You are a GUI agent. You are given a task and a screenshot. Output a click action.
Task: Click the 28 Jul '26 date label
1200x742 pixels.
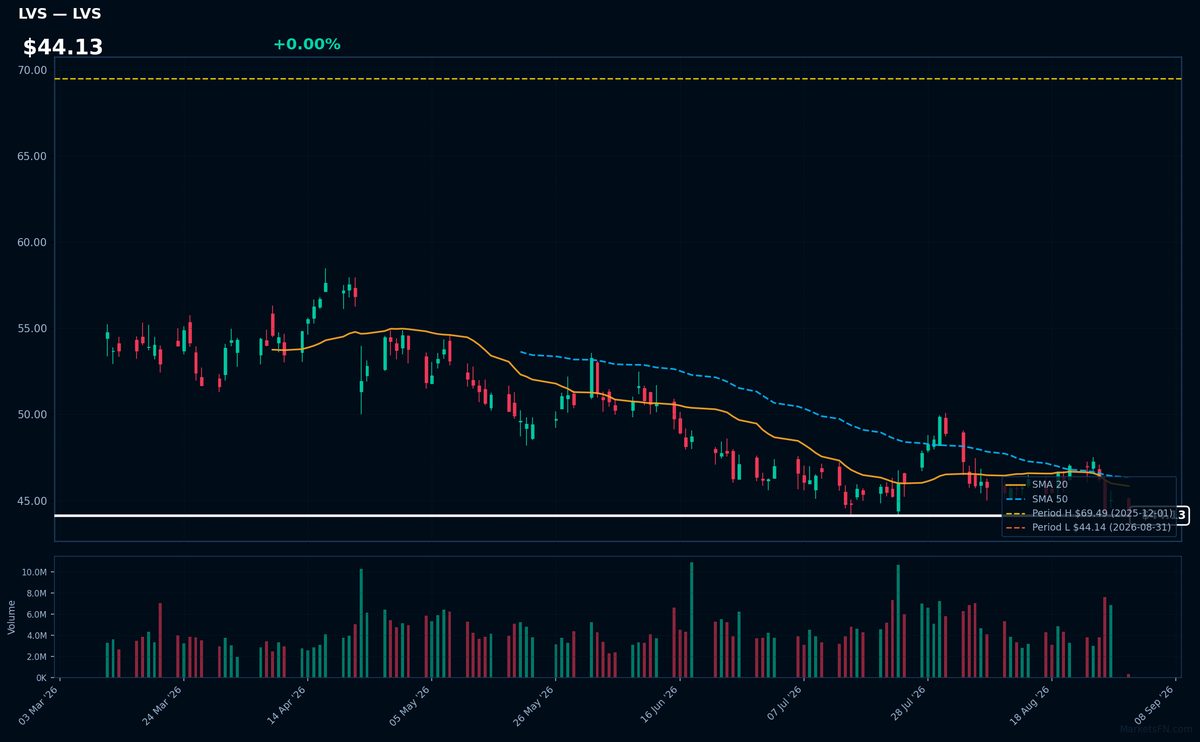click(x=908, y=704)
